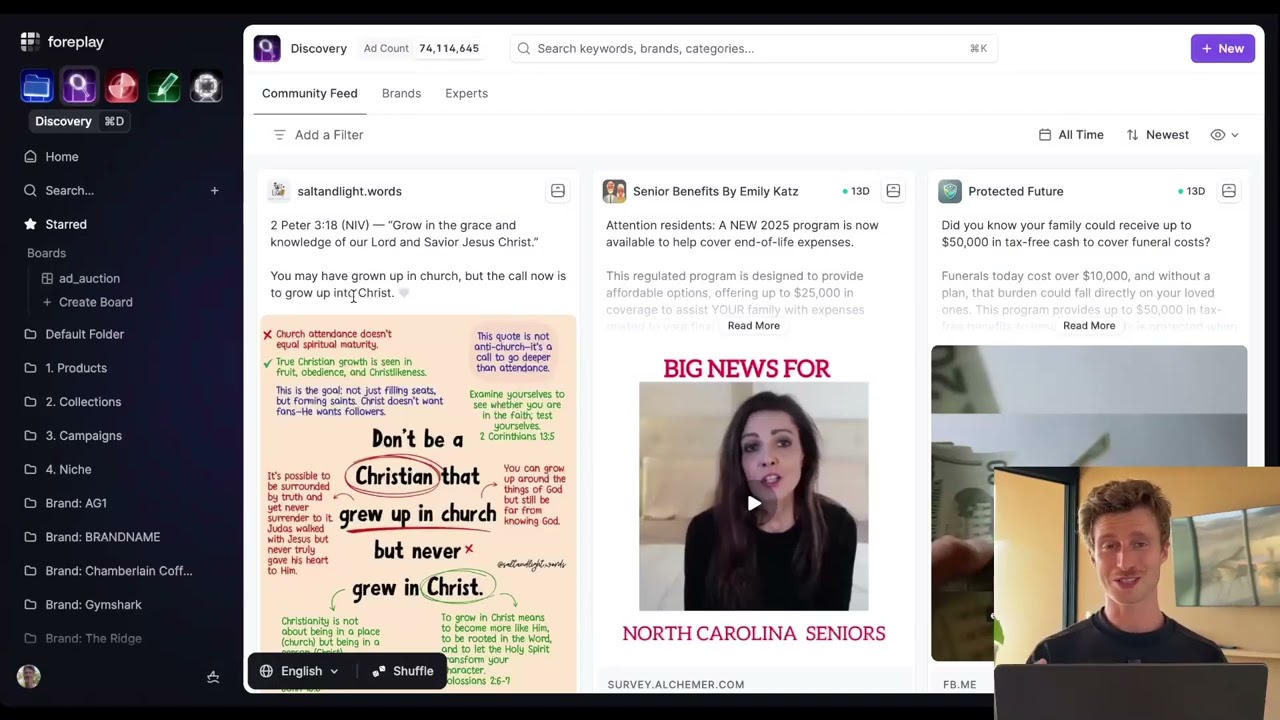The image size is (1280, 720).
Task: Open the All Time date range dropdown
Action: point(1071,135)
